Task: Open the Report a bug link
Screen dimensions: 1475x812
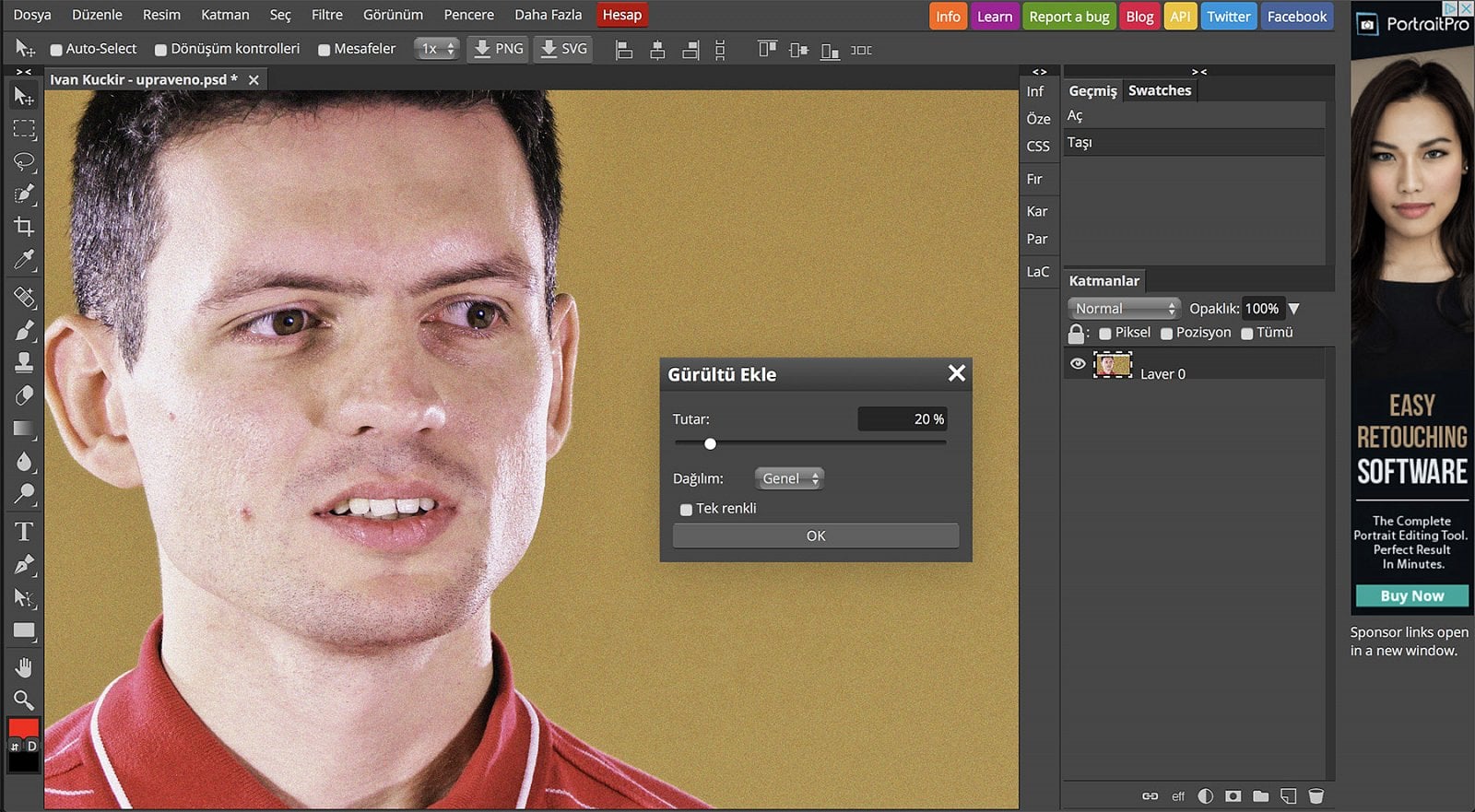Action: click(x=1069, y=17)
